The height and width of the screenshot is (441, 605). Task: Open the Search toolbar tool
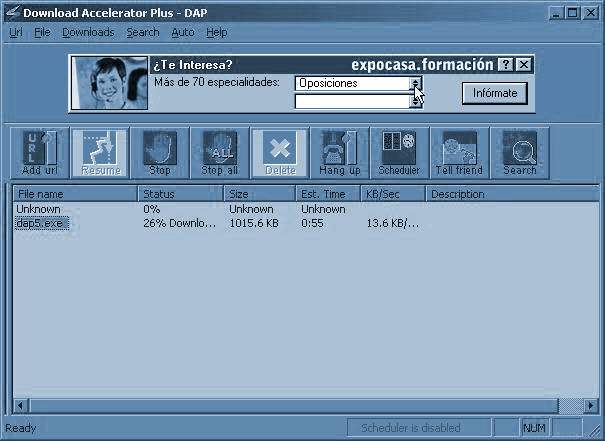pos(519,153)
